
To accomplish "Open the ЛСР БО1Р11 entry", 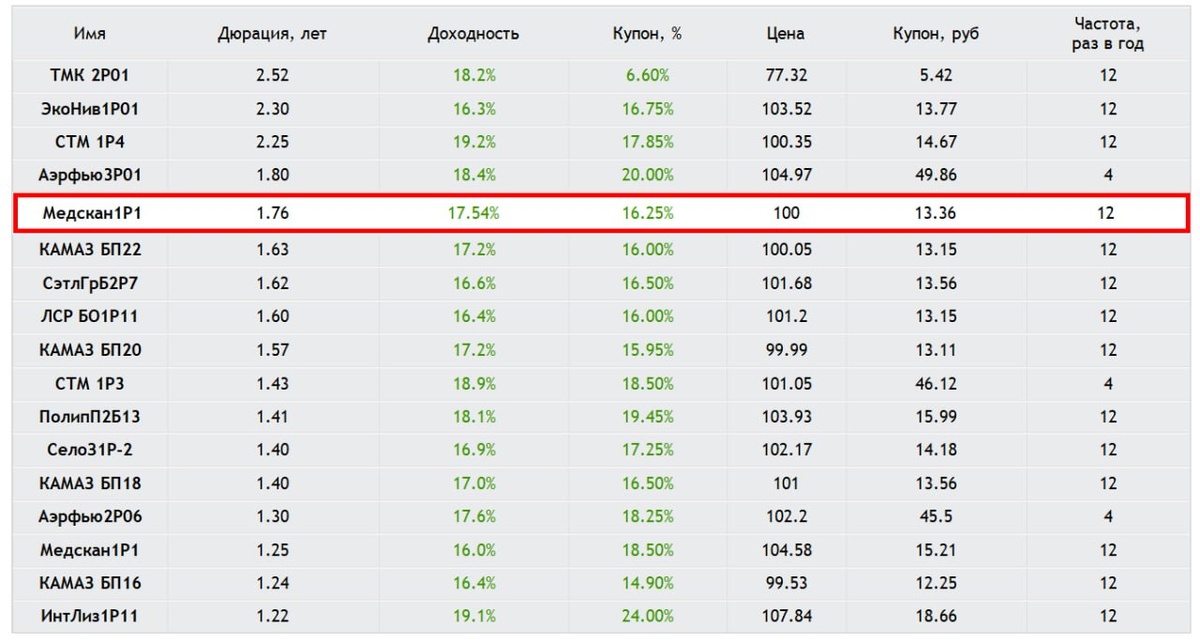I will 90,316.
